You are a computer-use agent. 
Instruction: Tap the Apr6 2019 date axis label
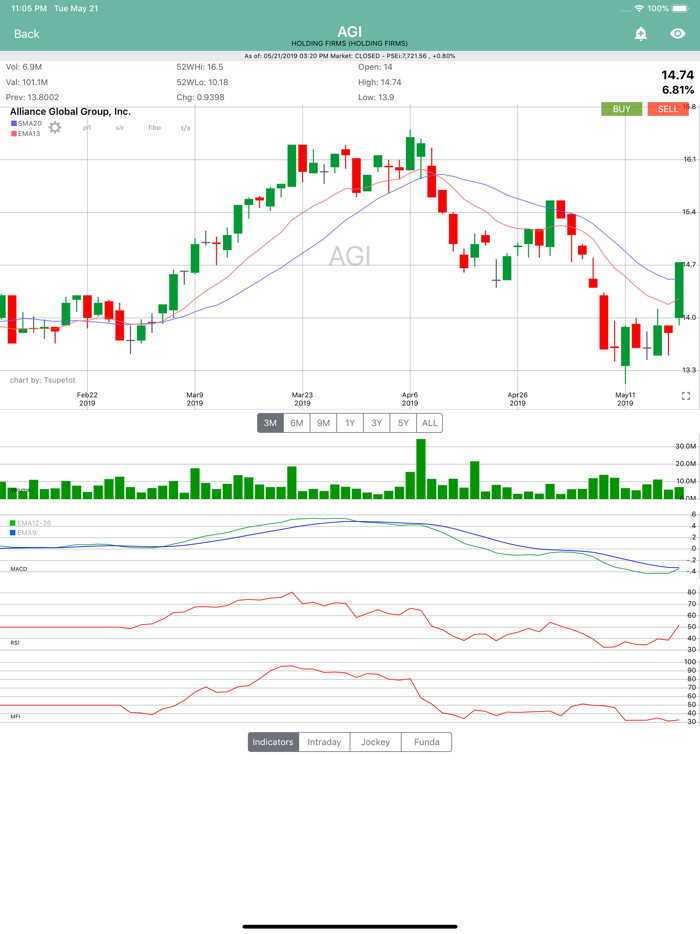(x=410, y=398)
